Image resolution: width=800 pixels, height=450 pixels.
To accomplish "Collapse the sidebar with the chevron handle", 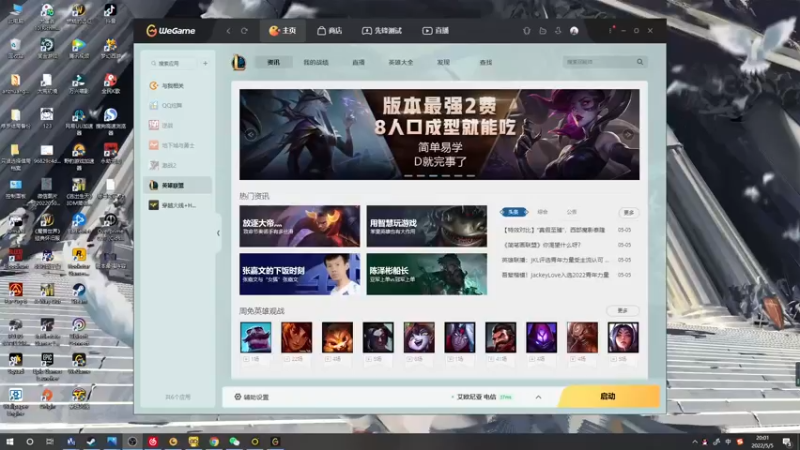I will coord(218,233).
